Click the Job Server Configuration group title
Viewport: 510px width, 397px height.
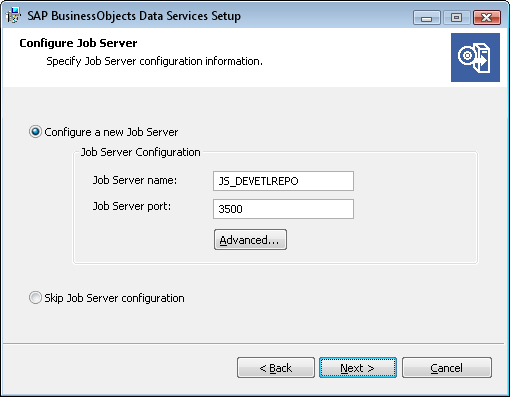[141, 152]
